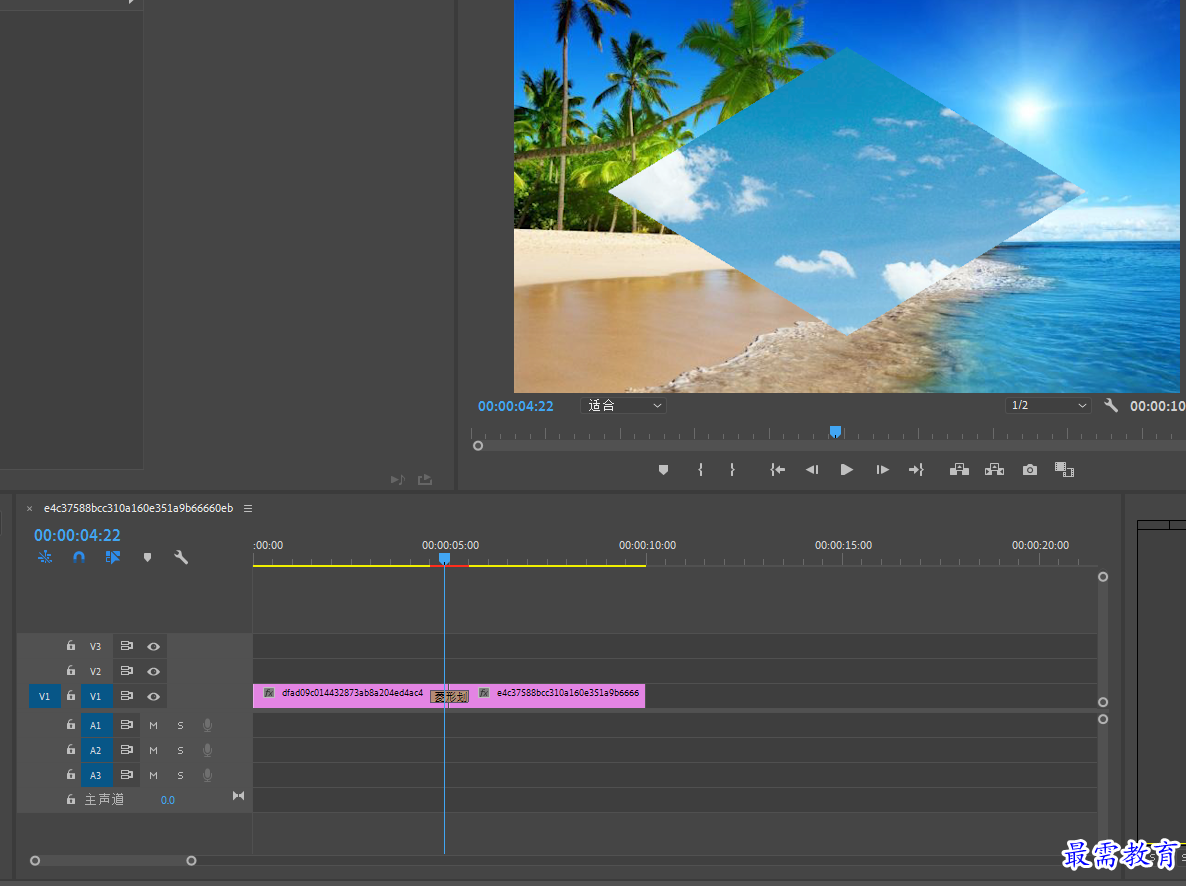Open 1/2 playback resolution dropdown
The image size is (1186, 886).
1048,406
